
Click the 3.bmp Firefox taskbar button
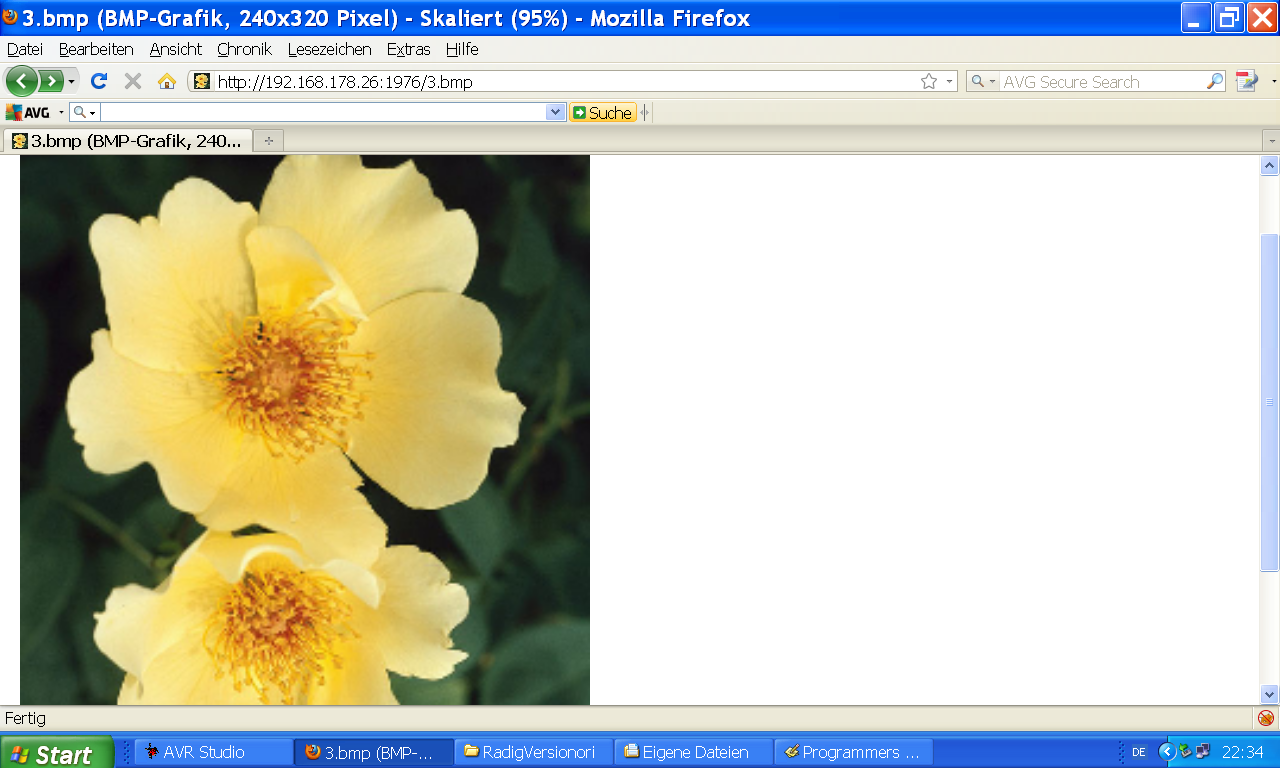tap(374, 752)
